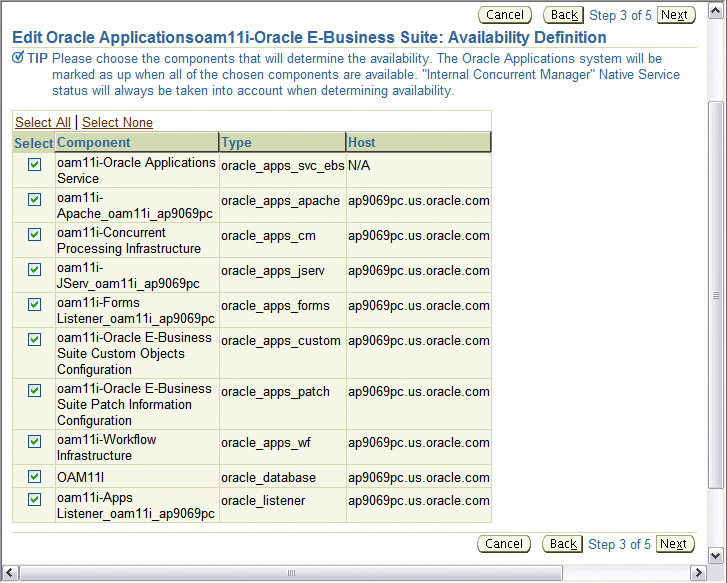Toggle checkbox for oam11i-Workflow Infrastructure
727x583 pixels.
click(34, 442)
